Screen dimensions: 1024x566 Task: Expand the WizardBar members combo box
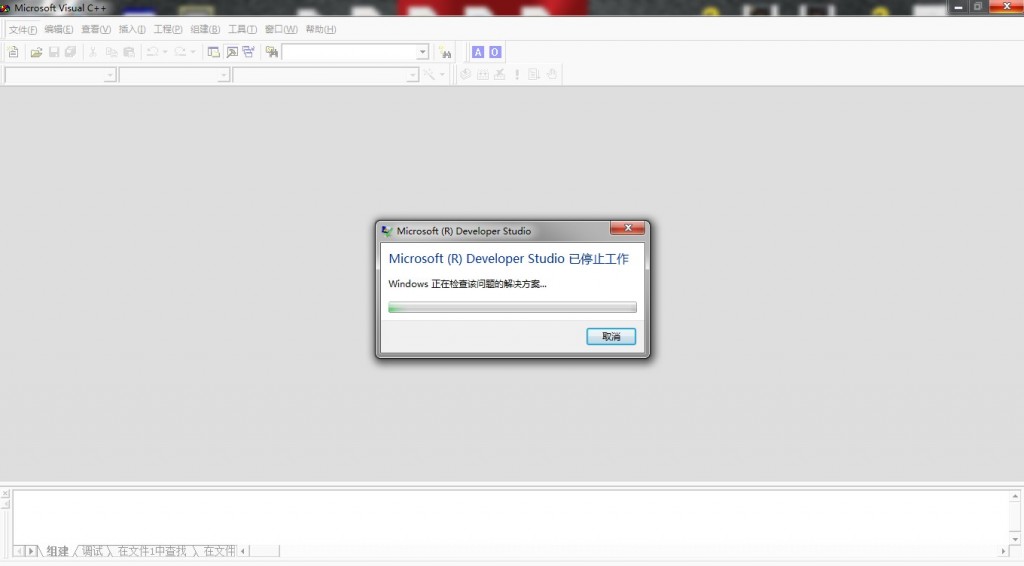point(412,76)
